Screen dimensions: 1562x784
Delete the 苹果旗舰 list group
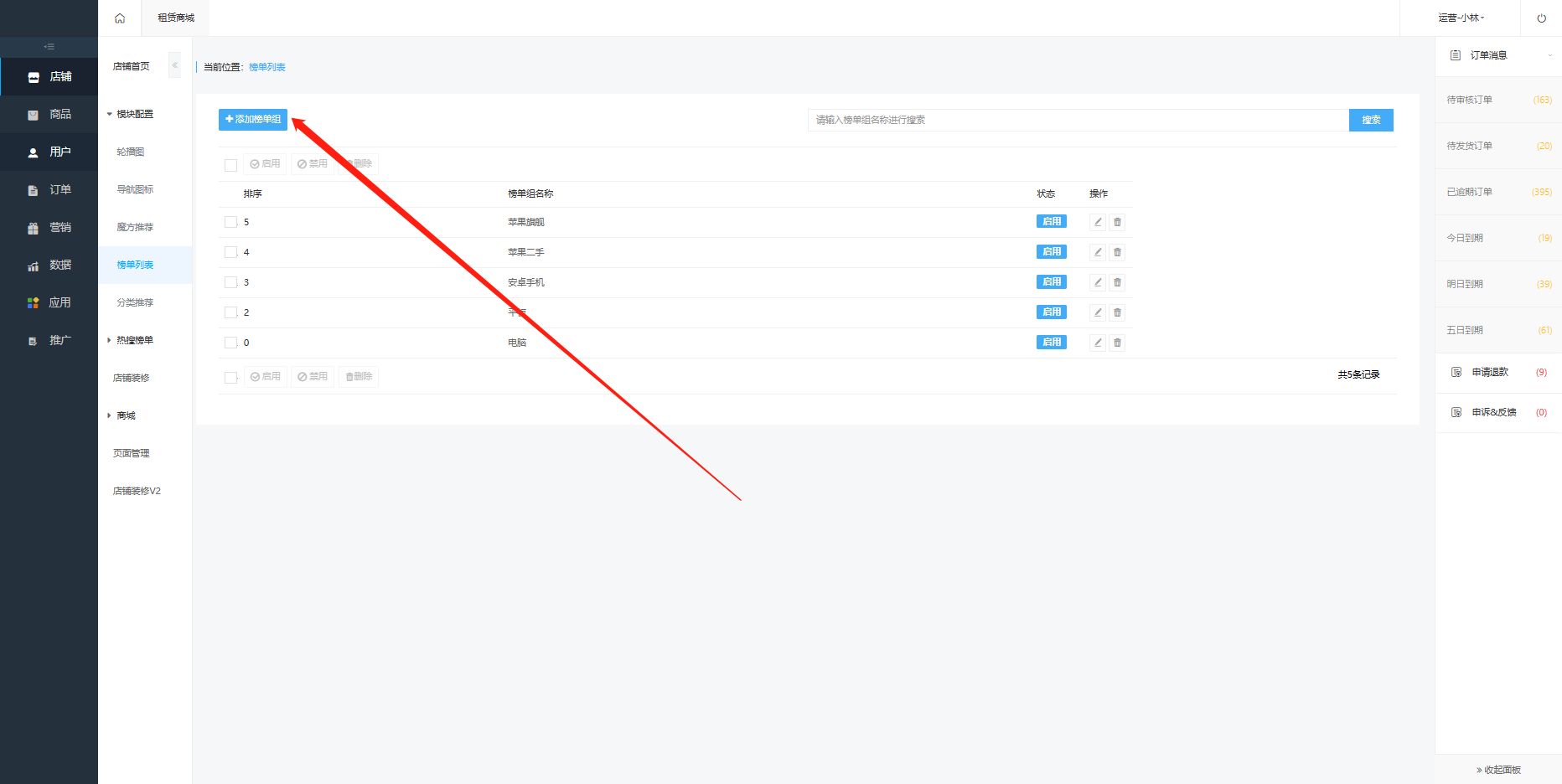[1117, 222]
